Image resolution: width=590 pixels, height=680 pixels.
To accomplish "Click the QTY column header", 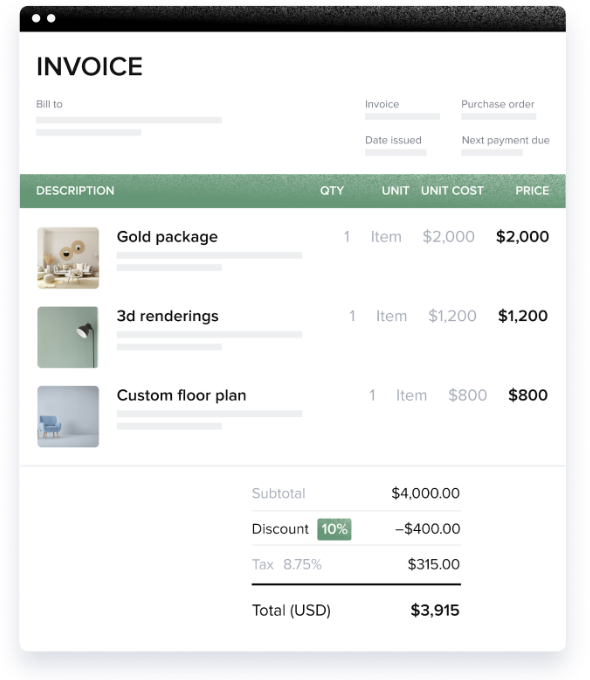I will (332, 191).
